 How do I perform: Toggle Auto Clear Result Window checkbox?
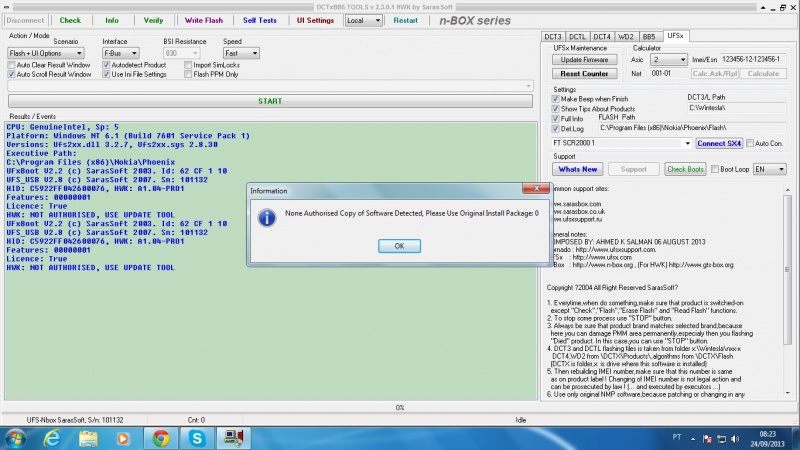coord(11,65)
